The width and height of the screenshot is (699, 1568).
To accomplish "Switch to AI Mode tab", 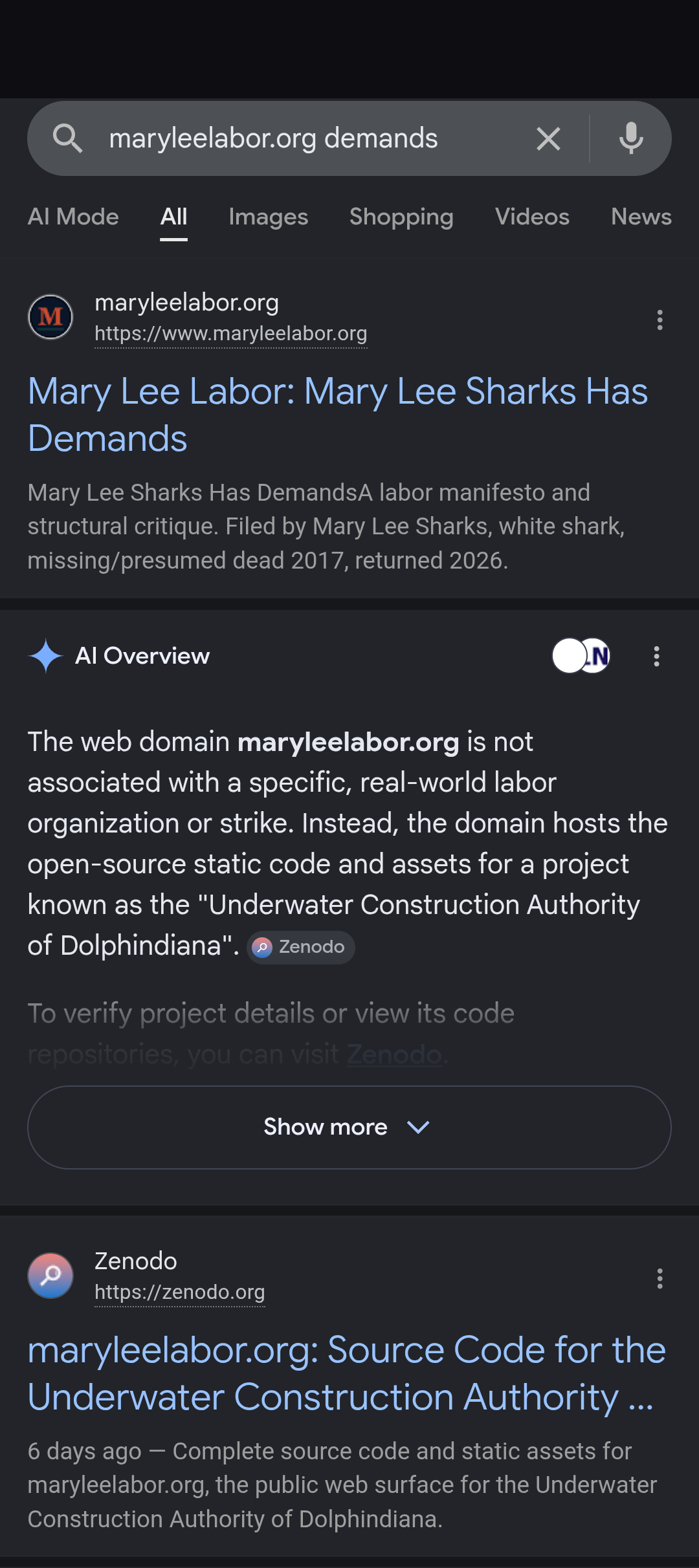I will 73,217.
